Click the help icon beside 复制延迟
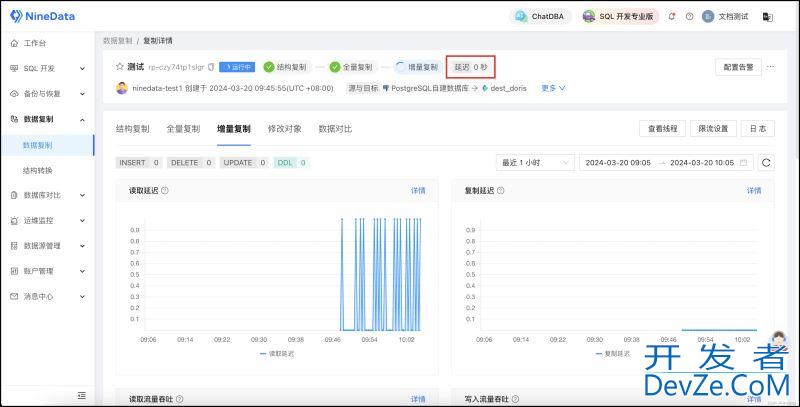The width and height of the screenshot is (800, 407). click(x=501, y=191)
